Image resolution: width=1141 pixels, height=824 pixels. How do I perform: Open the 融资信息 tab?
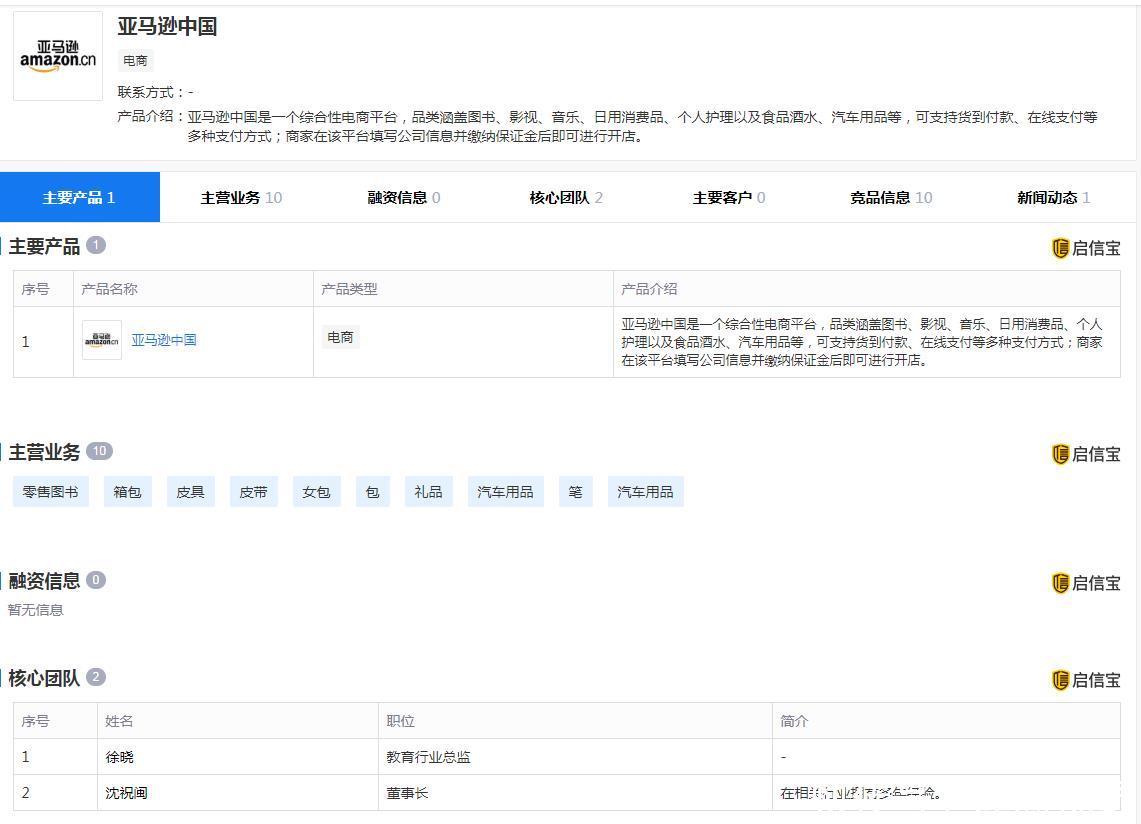(403, 197)
